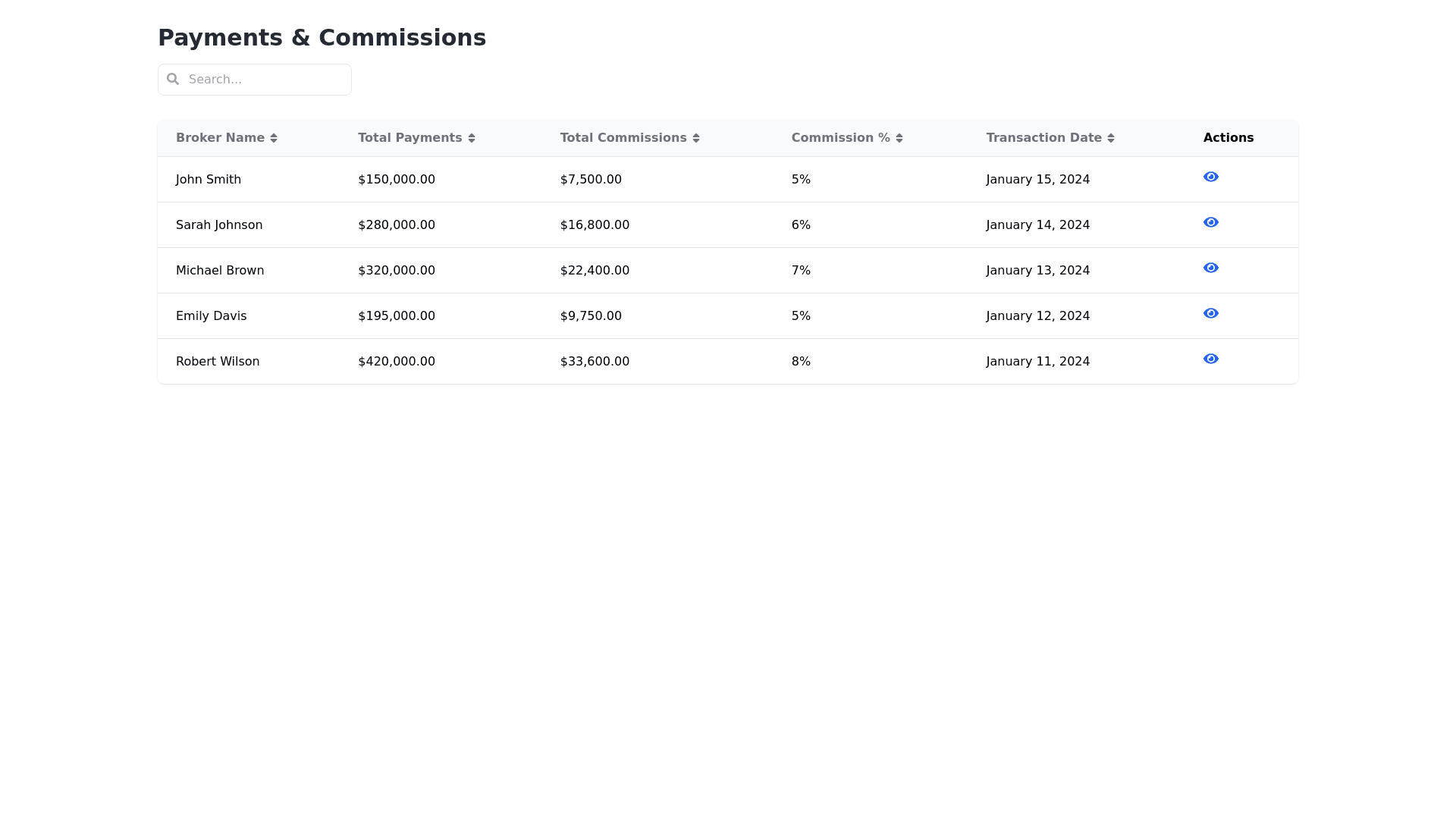The height and width of the screenshot is (819, 1456).
Task: Click the Actions column header
Action: tap(1228, 138)
